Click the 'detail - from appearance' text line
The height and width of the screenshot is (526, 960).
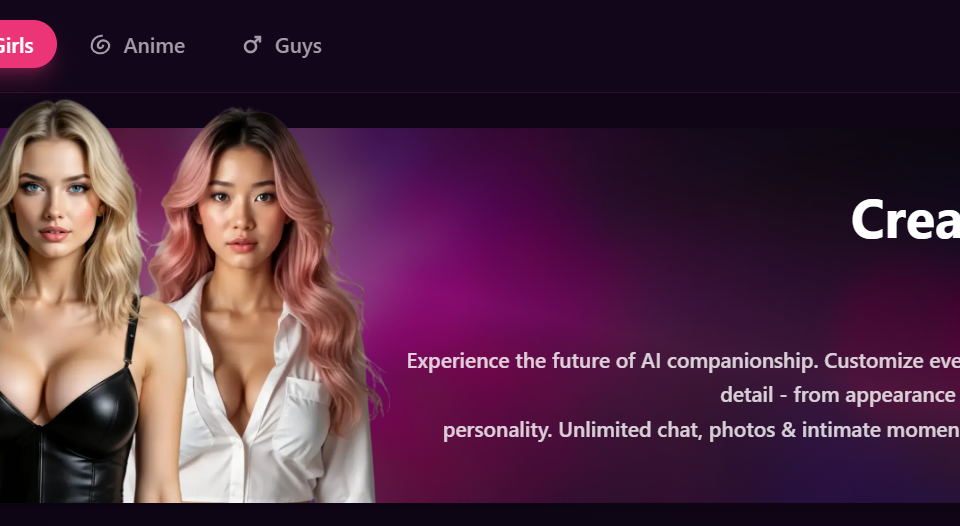pos(839,396)
